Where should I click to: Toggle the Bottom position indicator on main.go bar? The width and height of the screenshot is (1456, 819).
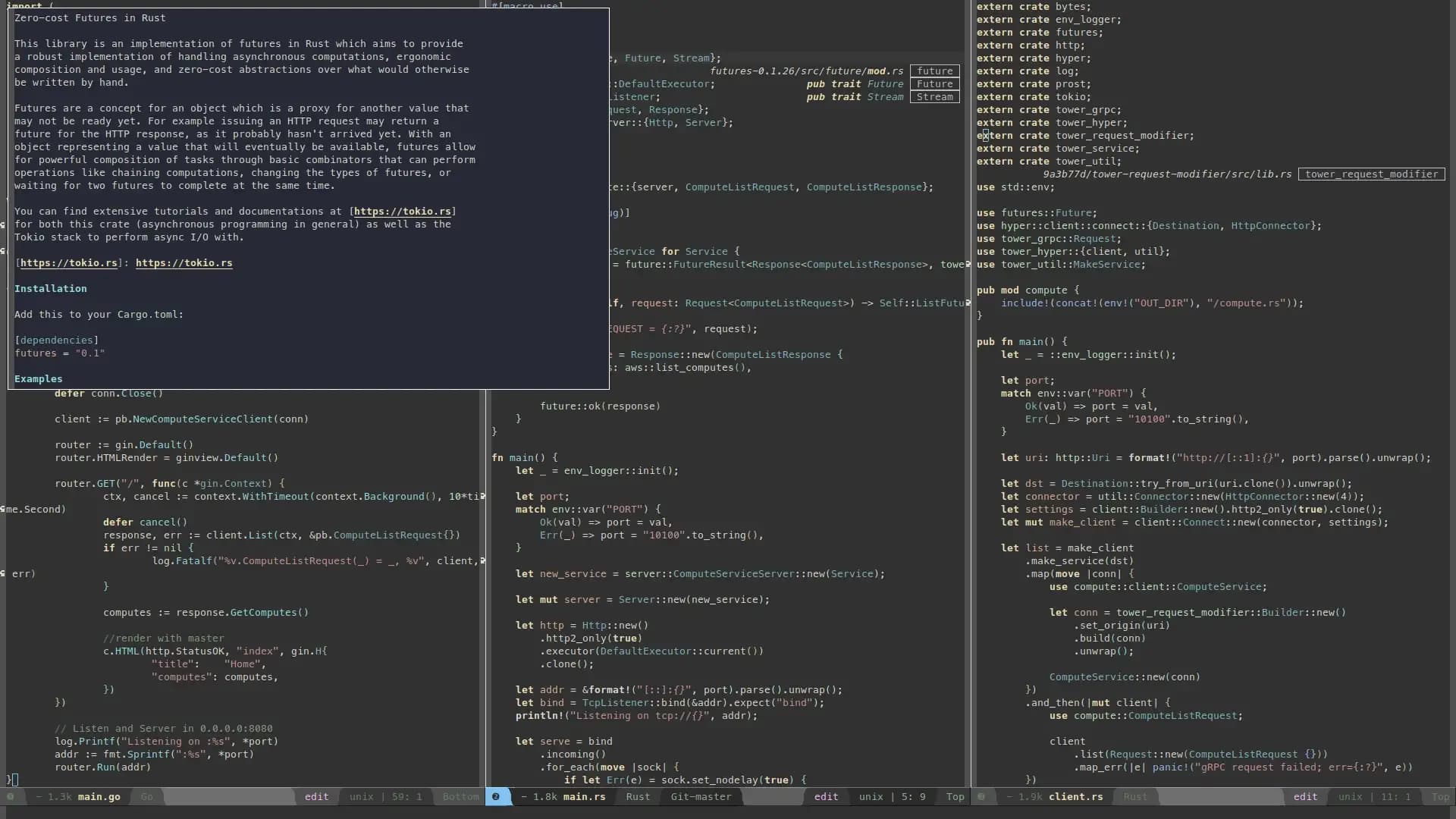point(460,797)
